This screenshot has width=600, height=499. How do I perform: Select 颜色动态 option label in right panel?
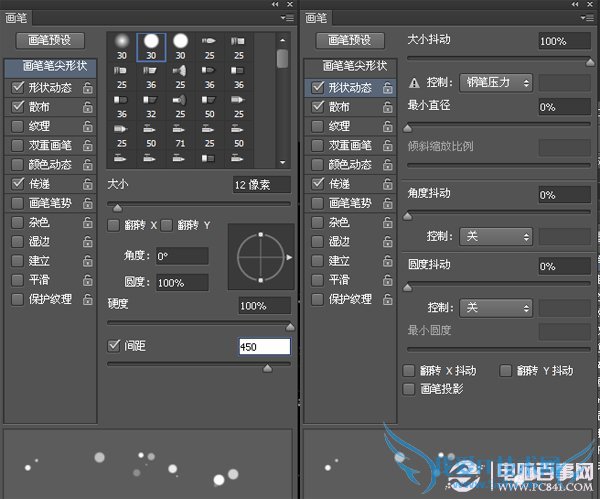pos(350,165)
